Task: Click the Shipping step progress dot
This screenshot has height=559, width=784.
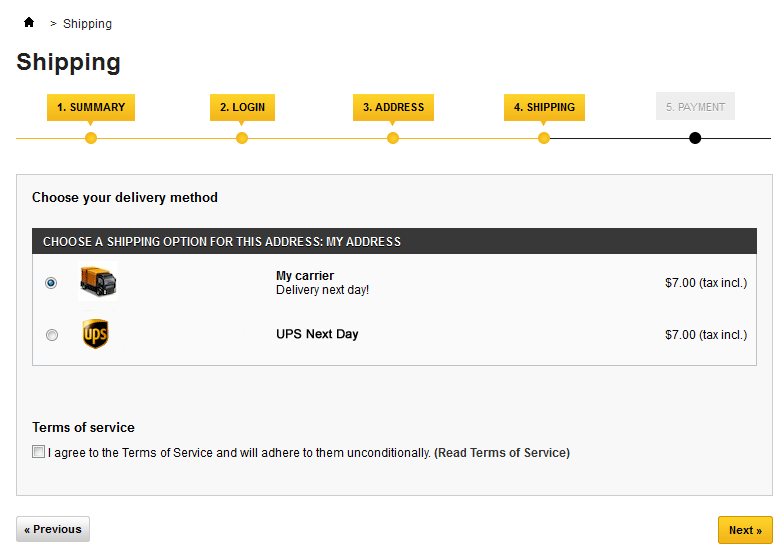Action: click(x=544, y=138)
